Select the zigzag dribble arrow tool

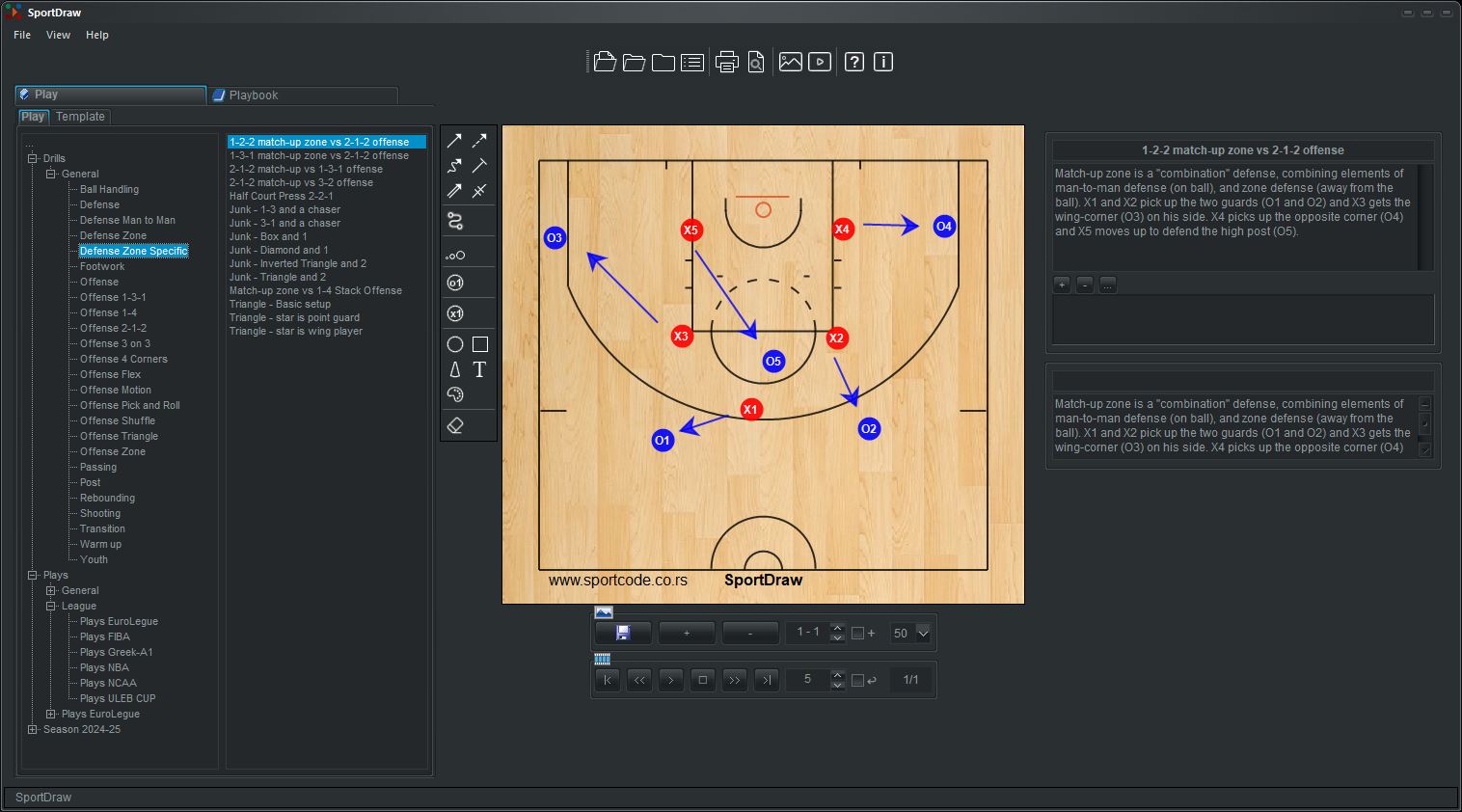[x=455, y=166]
